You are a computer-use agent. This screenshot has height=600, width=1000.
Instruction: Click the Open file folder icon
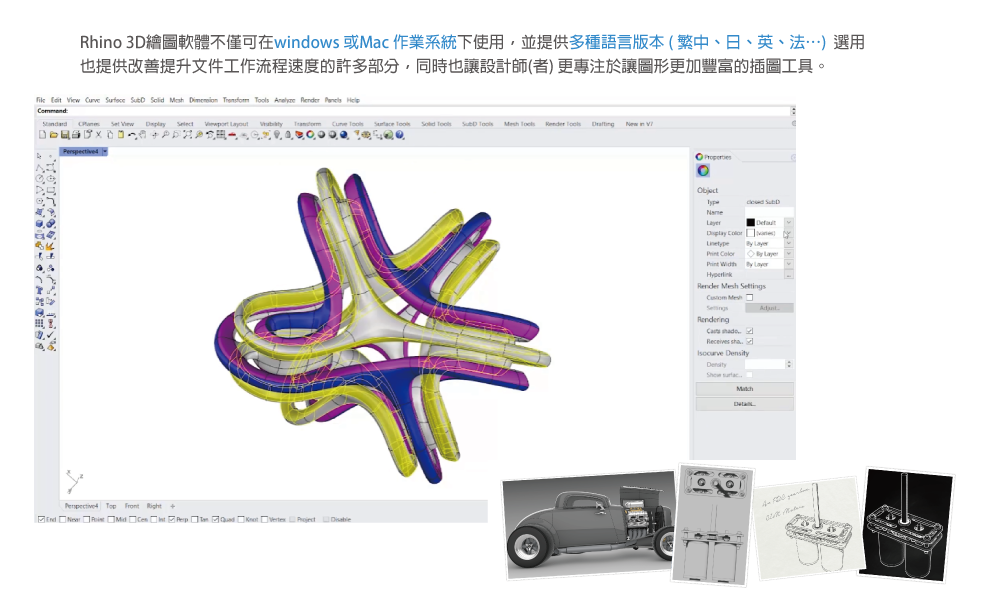pos(52,134)
